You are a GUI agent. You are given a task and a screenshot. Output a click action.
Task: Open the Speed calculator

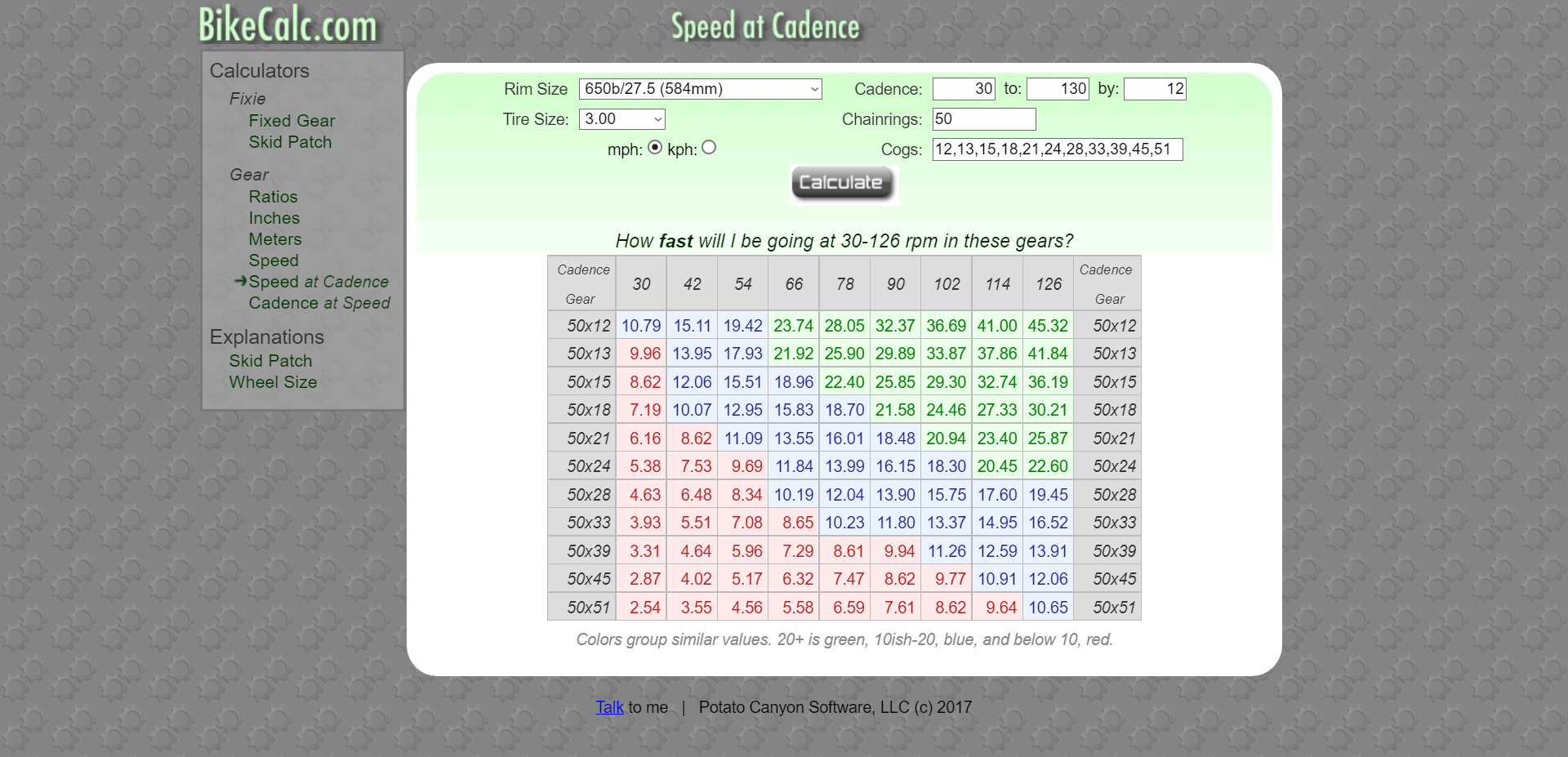pyautogui.click(x=273, y=260)
